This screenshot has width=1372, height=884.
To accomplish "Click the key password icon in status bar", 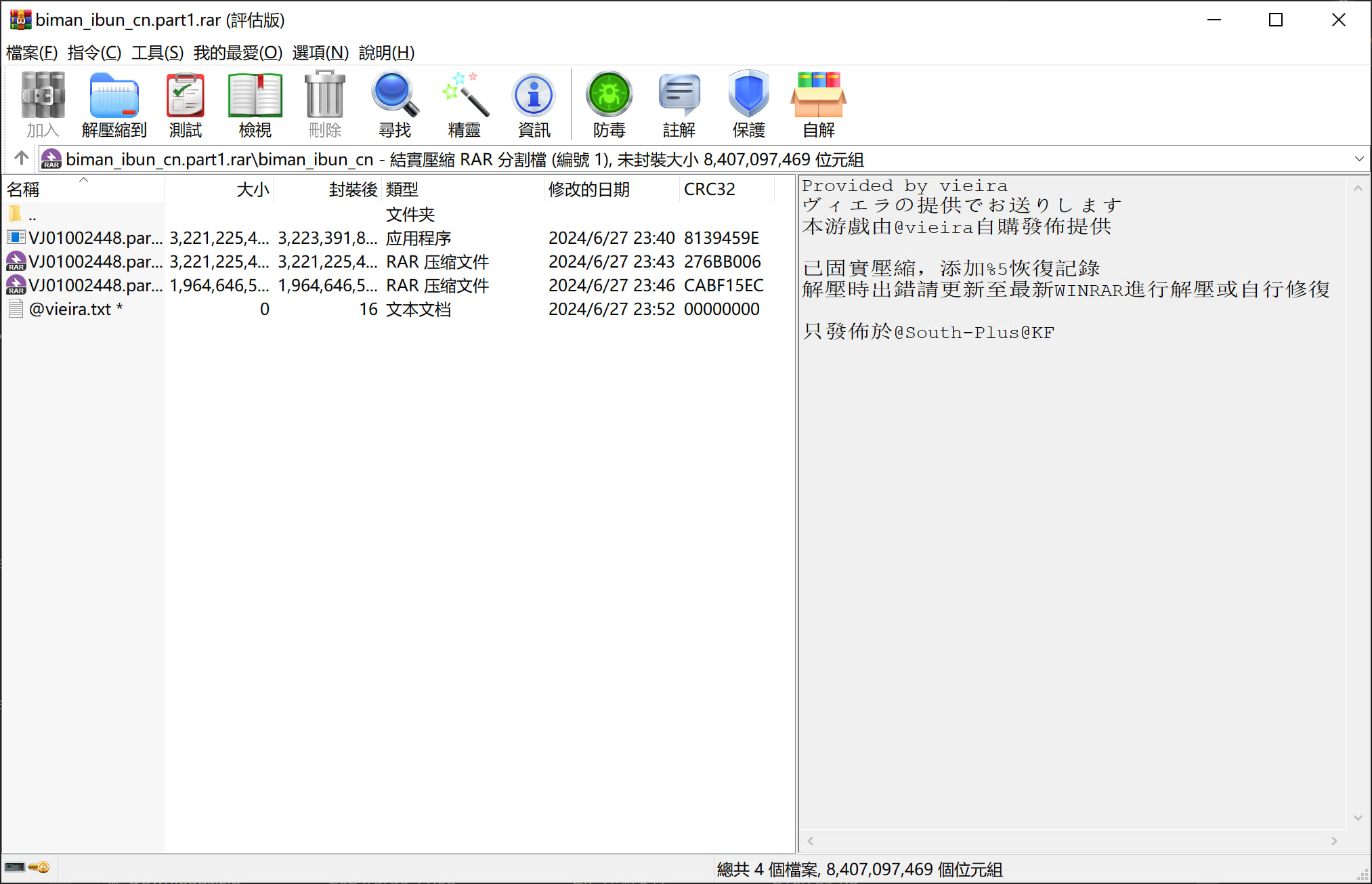I will 39,867.
